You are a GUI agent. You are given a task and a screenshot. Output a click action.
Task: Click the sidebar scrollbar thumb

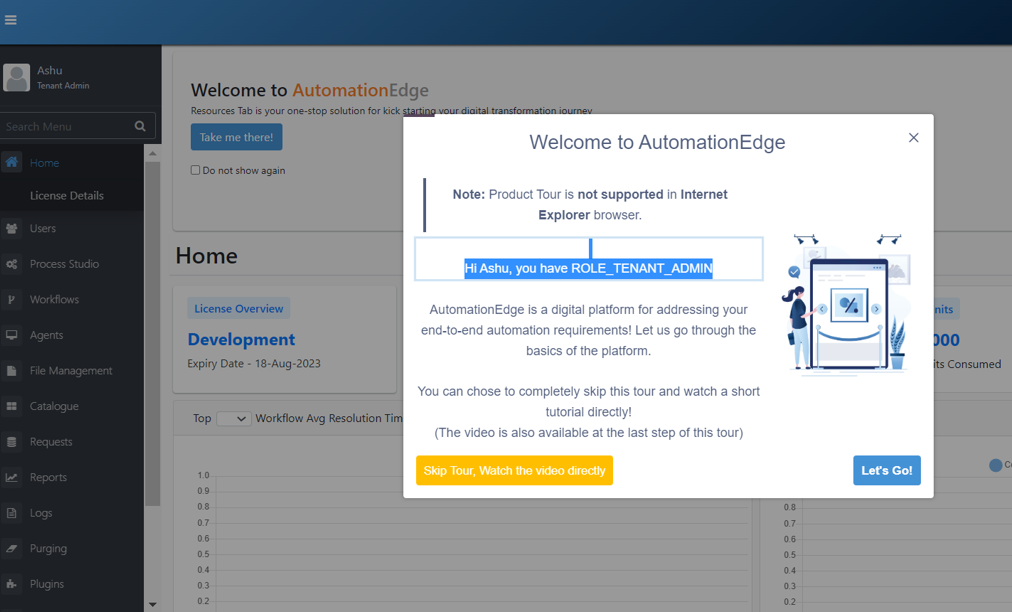coord(152,333)
